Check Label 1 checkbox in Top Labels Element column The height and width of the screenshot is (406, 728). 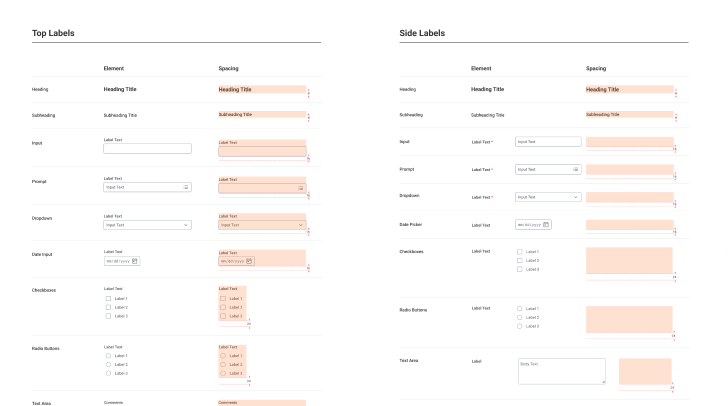click(109, 298)
